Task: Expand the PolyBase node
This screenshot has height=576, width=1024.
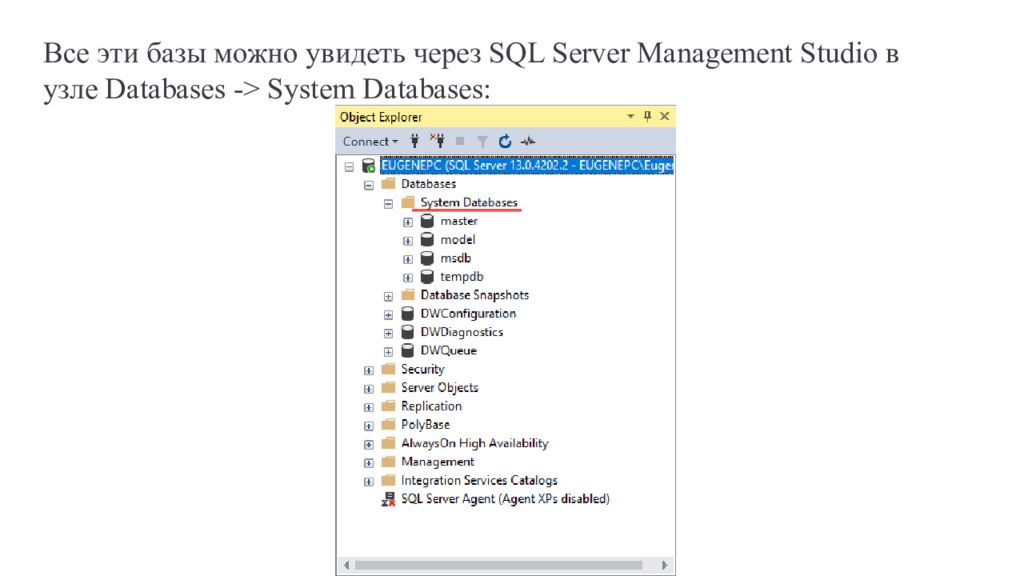Action: click(x=369, y=426)
